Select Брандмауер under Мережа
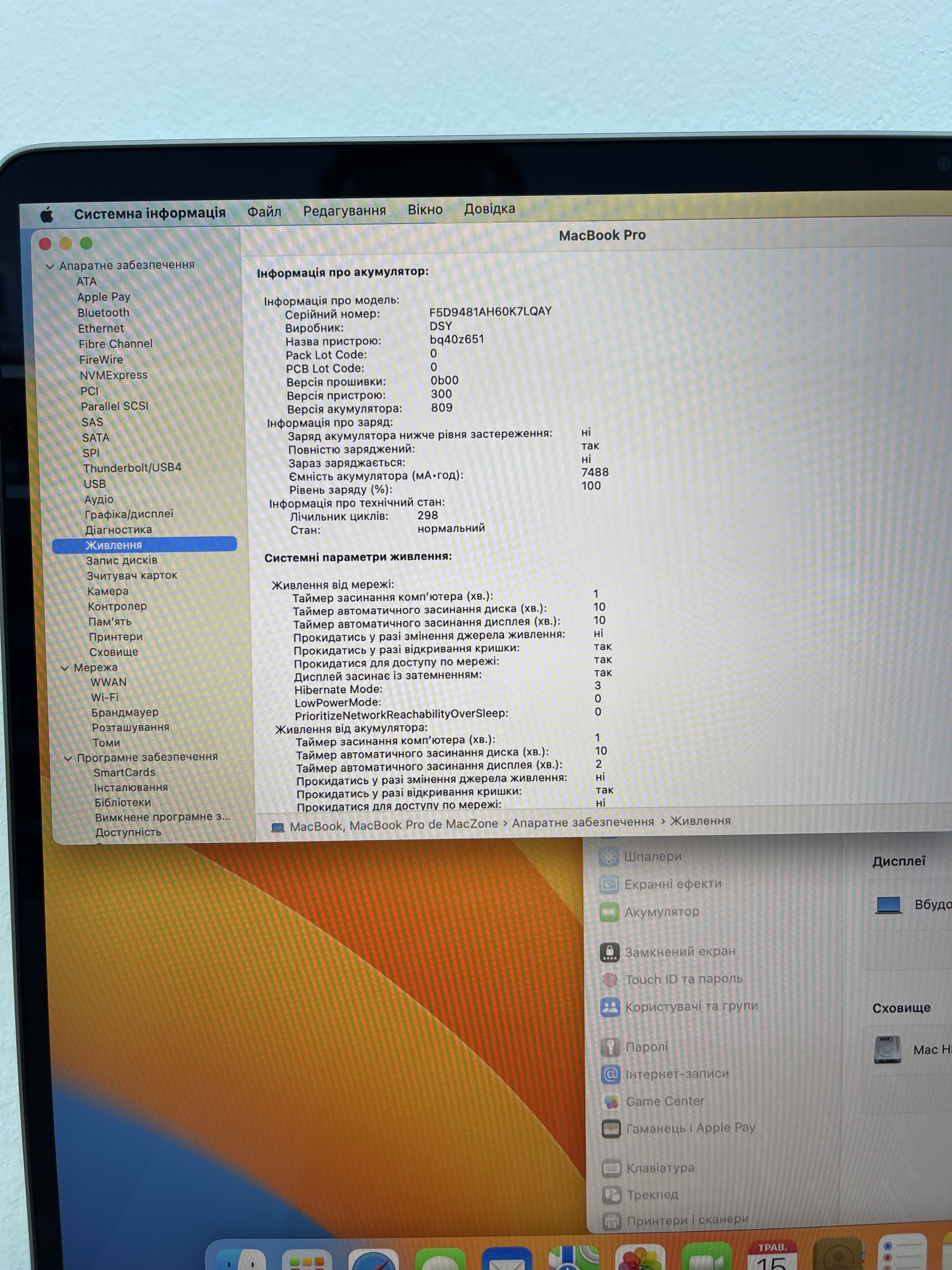 click(x=125, y=712)
